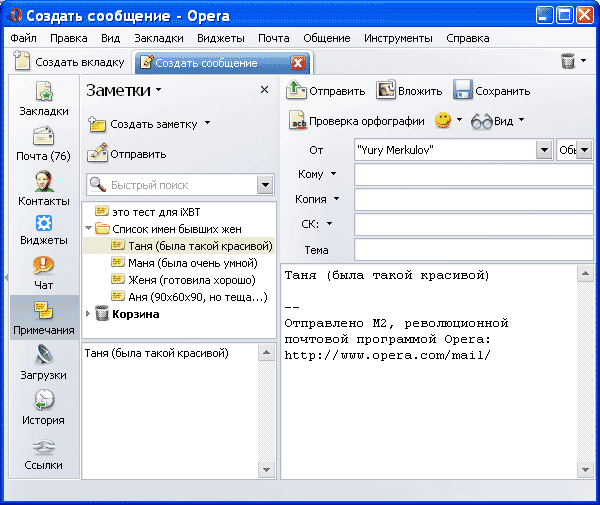Open the Кому label dropdown
This screenshot has height=505, width=600.
[333, 174]
